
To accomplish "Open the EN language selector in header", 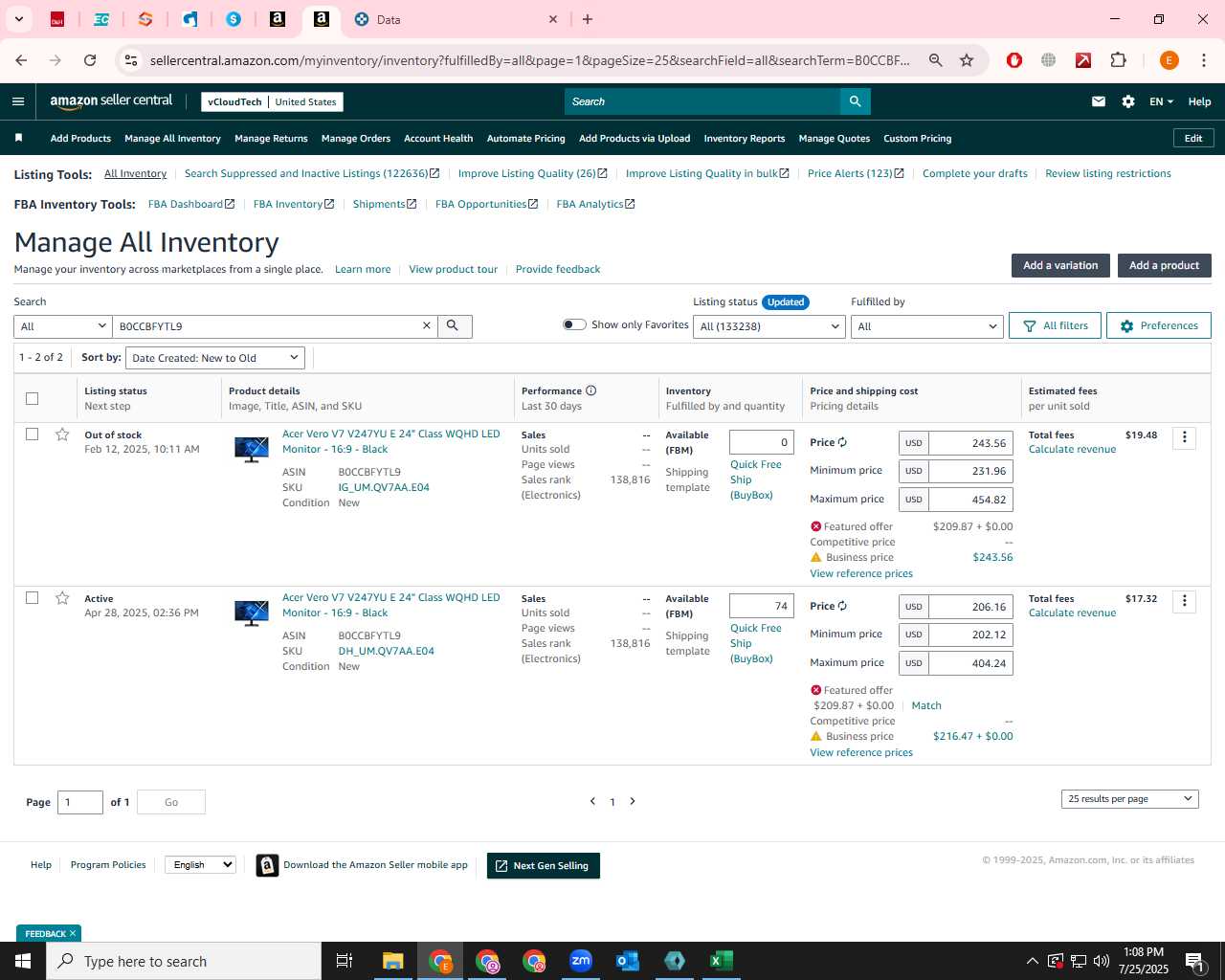I will tap(1161, 101).
